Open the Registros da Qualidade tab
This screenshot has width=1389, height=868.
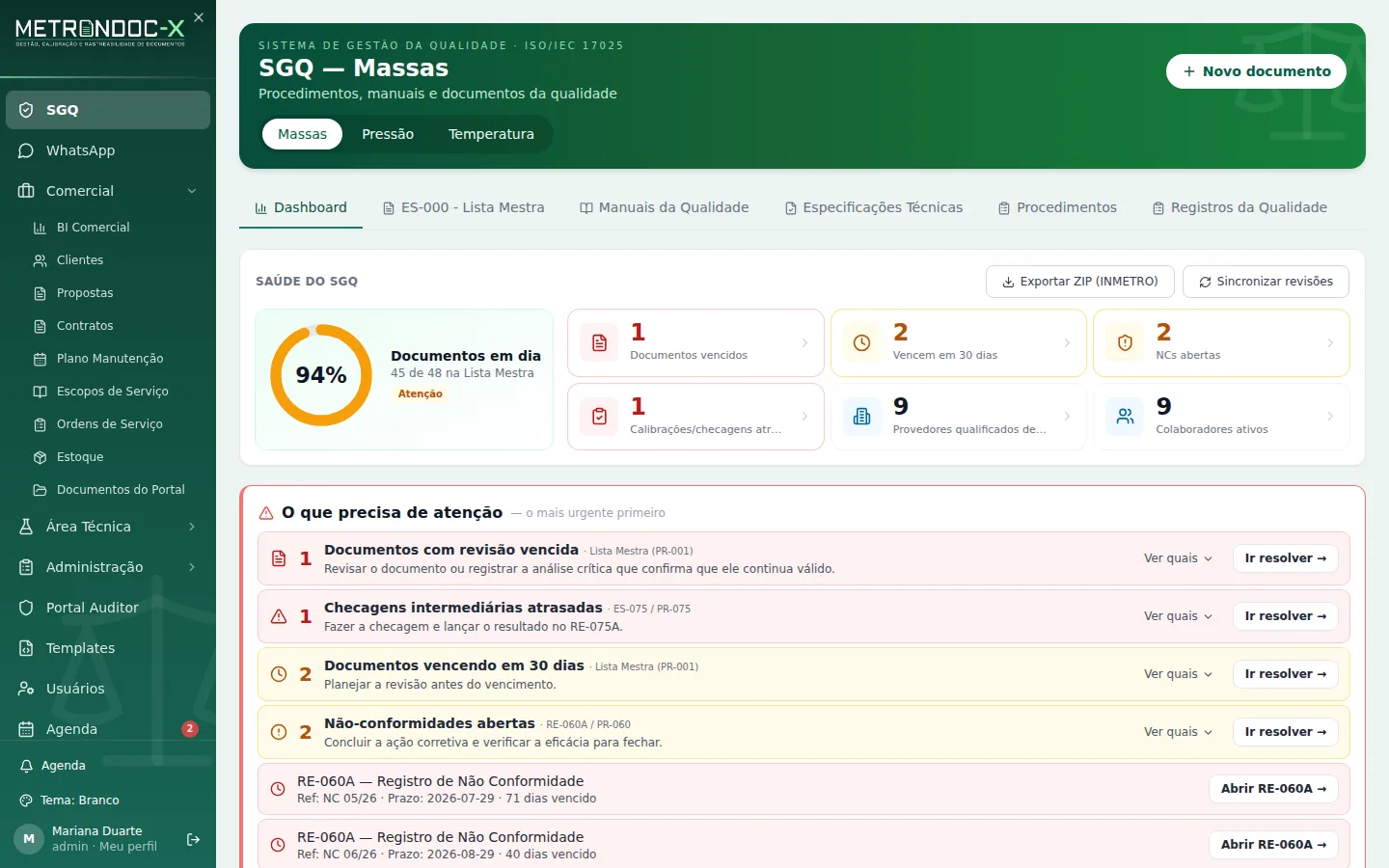point(1239,207)
